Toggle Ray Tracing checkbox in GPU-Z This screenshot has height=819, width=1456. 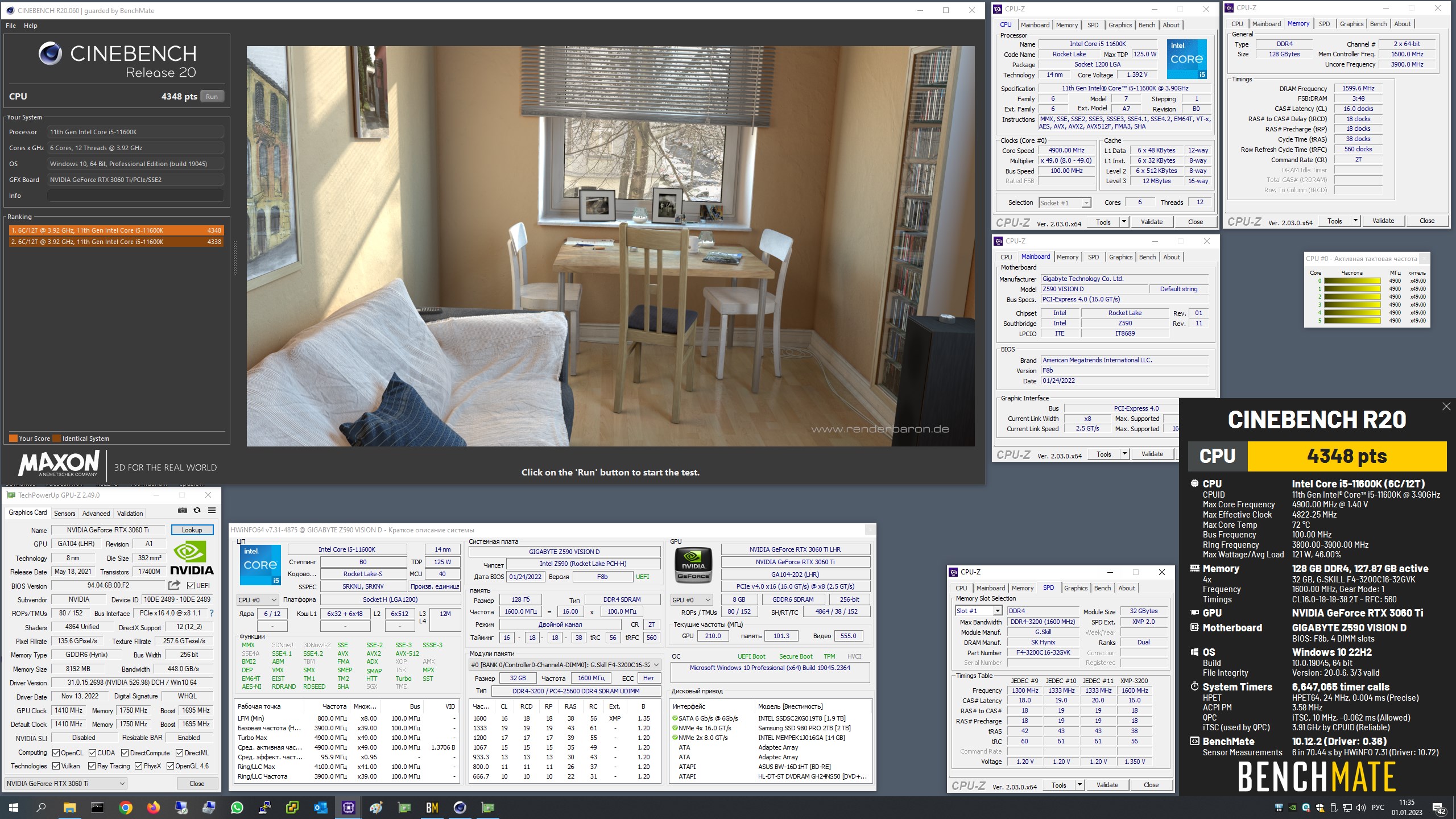[92, 766]
